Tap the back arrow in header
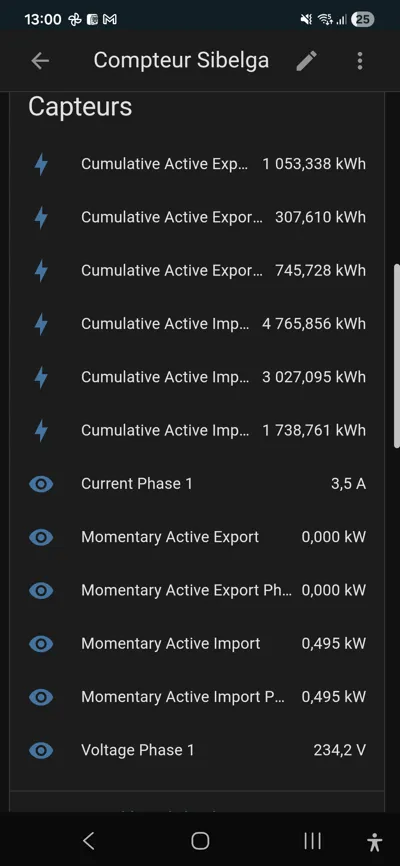This screenshot has height=866, width=400. coord(40,61)
